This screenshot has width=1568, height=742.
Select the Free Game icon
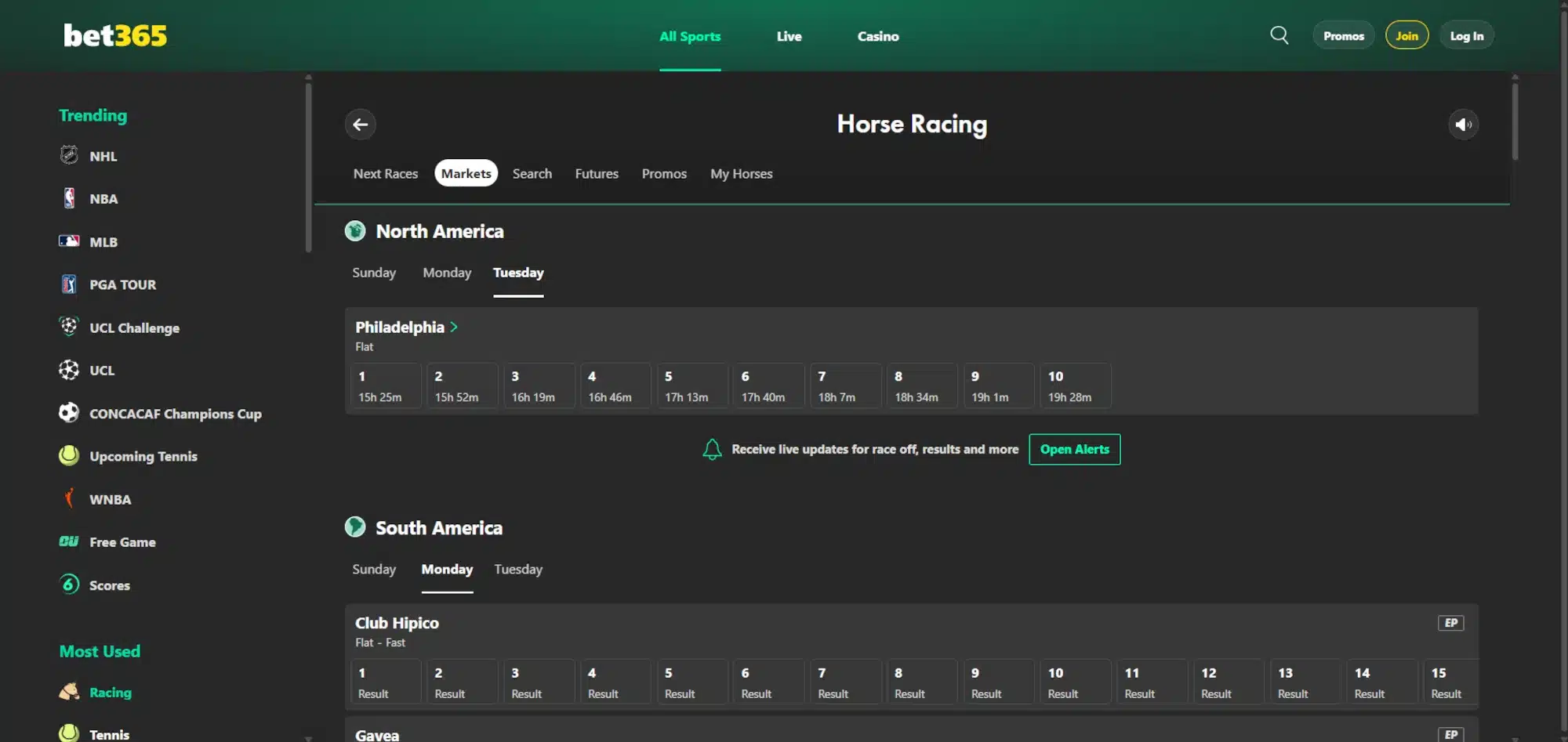pos(69,541)
